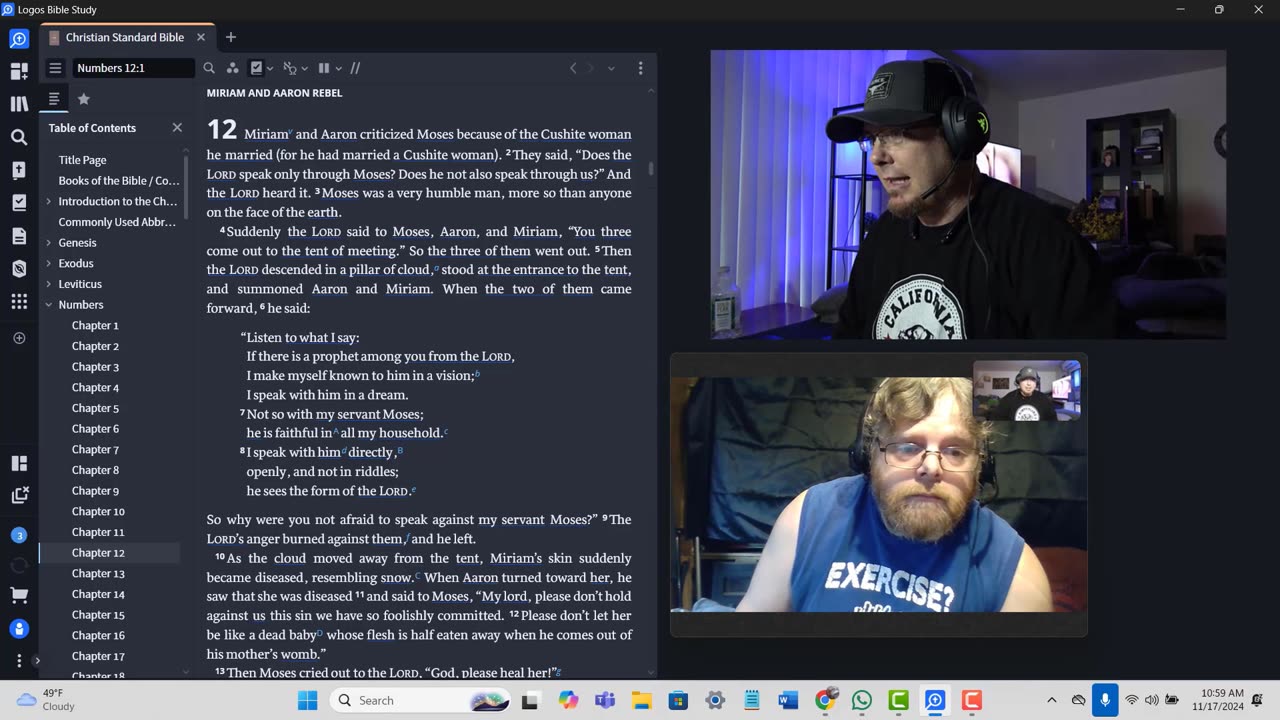Jump to Chapter 7 of Numbers
The width and height of the screenshot is (1280, 720).
95,450
